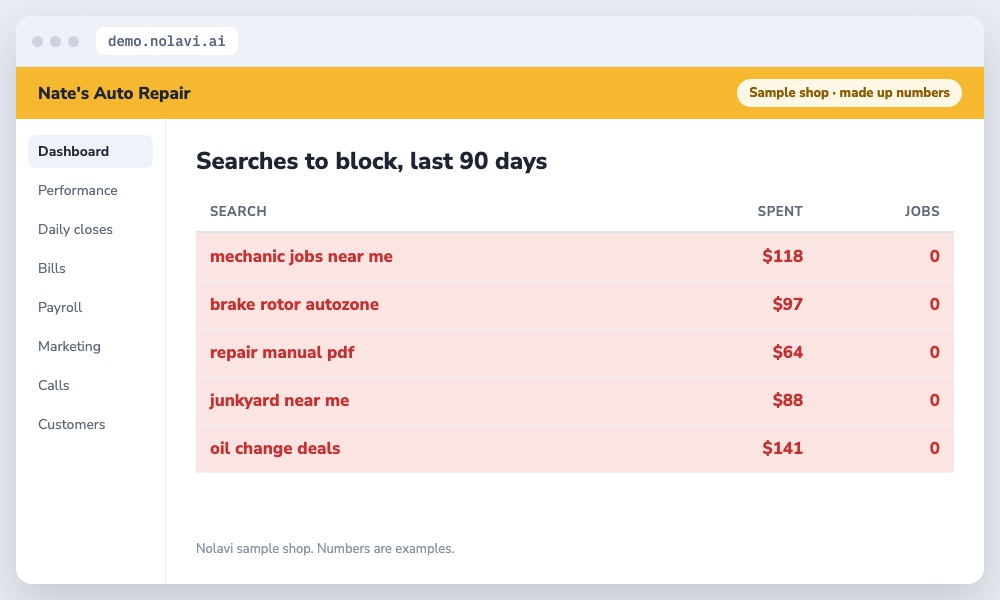The width and height of the screenshot is (1000, 600).
Task: Click the Sample shop made up numbers badge
Action: pos(849,92)
